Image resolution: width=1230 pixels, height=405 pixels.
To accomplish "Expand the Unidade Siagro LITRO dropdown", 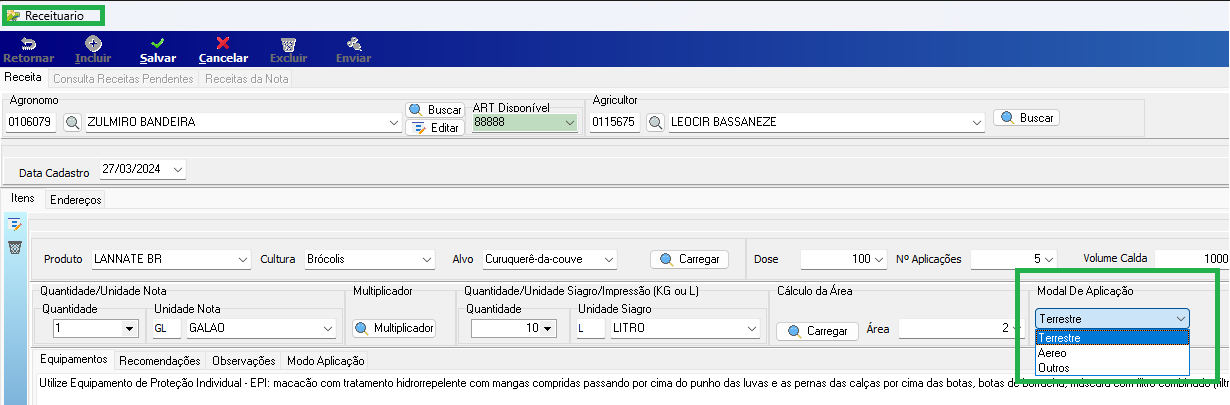I will pos(751,328).
